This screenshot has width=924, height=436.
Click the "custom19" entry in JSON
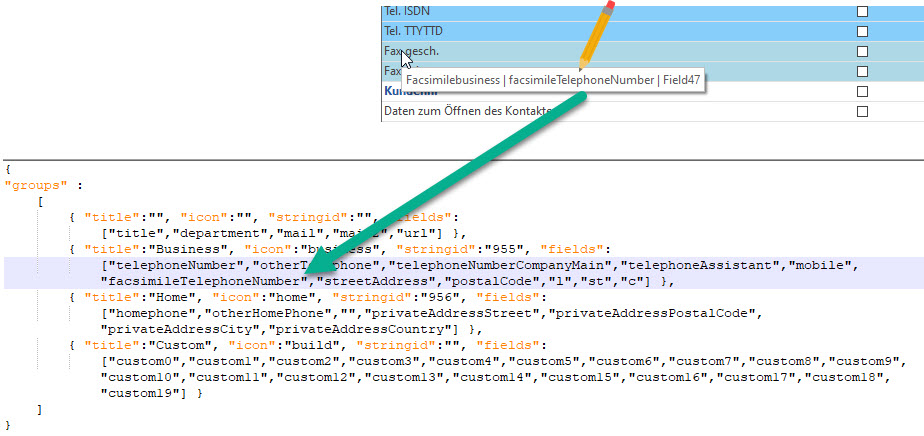click(x=140, y=394)
